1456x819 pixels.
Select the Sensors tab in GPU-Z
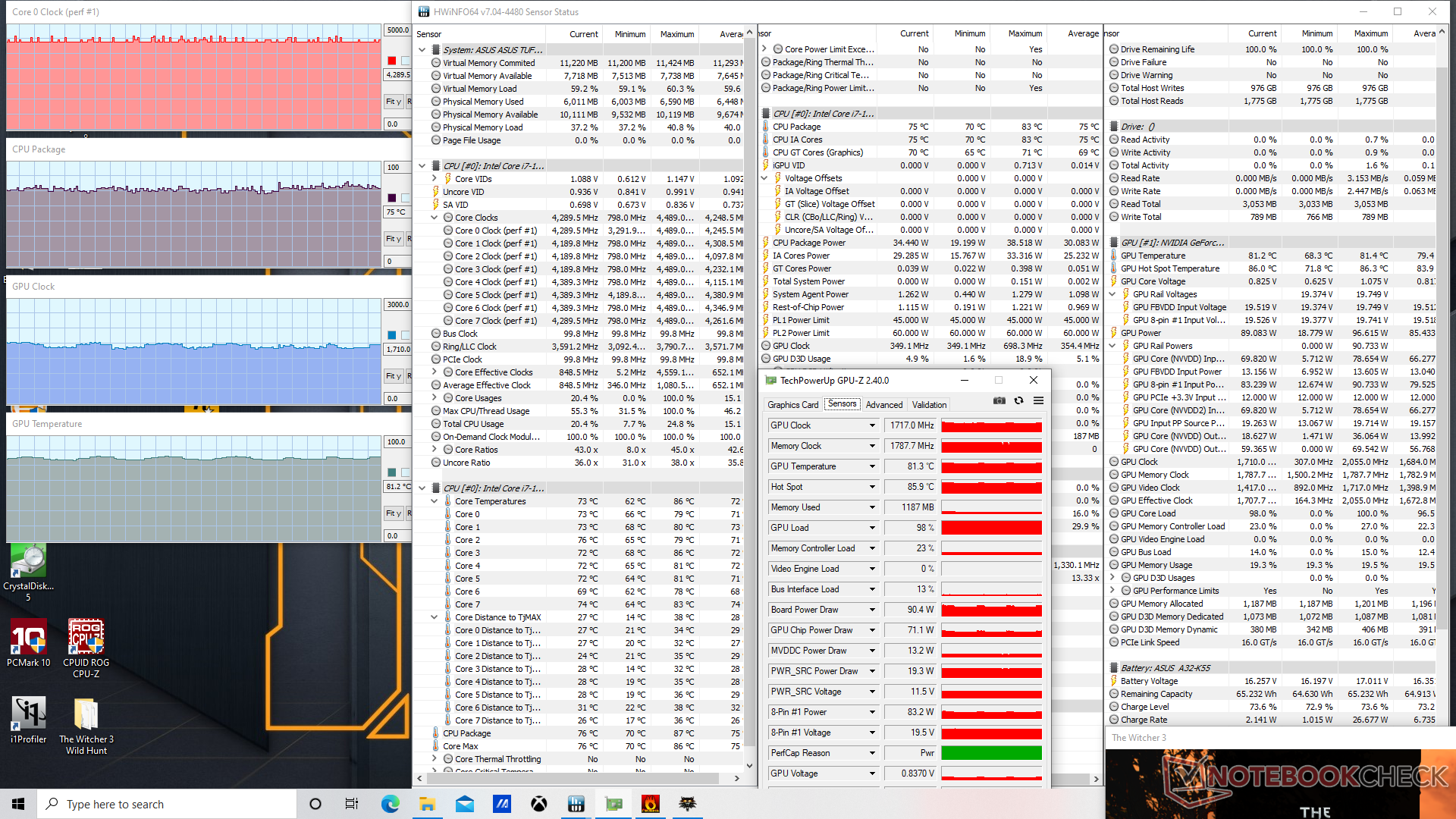pyautogui.click(x=842, y=404)
